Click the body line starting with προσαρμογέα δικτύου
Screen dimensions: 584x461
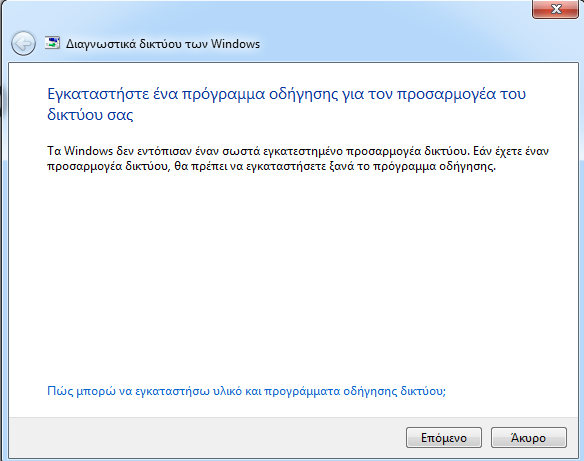pyautogui.click(x=271, y=166)
